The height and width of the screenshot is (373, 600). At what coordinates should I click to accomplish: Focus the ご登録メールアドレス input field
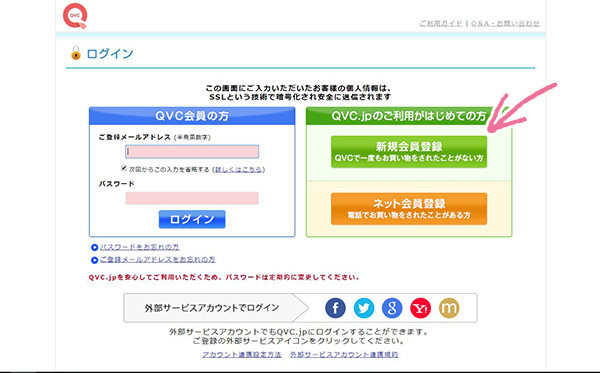click(x=192, y=151)
